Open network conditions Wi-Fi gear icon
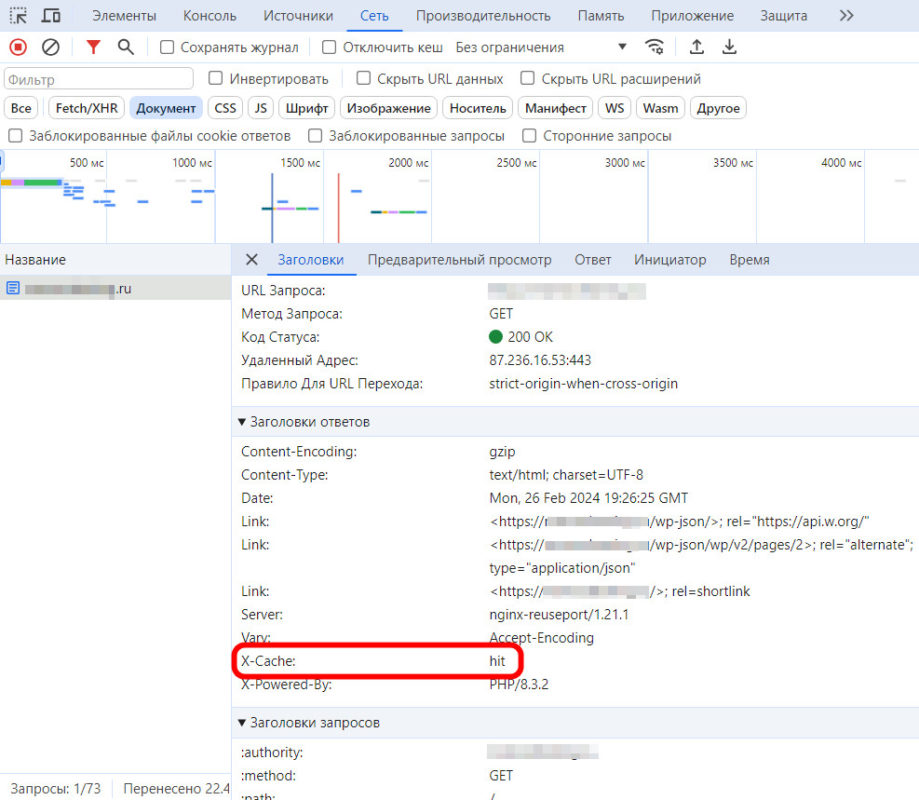Screen dimensions: 919x800 point(655,47)
